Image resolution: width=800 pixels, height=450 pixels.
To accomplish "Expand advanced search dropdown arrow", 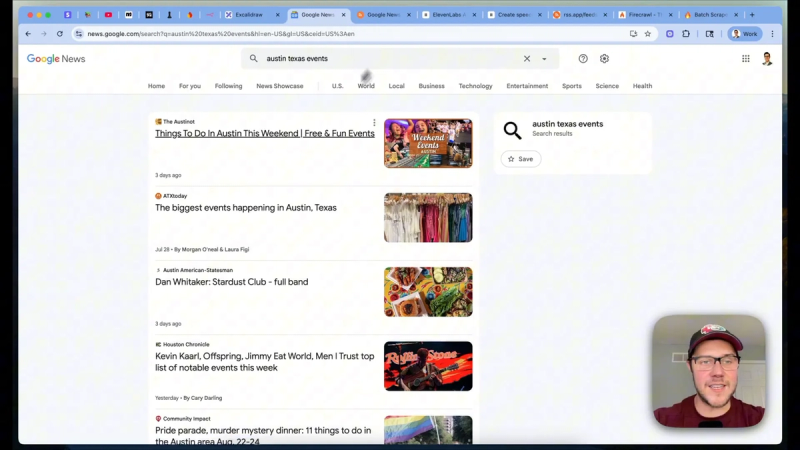I will (x=544, y=59).
